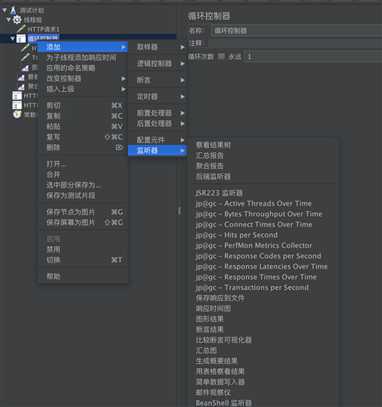Choose 粘贴 from the context menu
The height and width of the screenshot is (407, 382).
[x=83, y=126]
